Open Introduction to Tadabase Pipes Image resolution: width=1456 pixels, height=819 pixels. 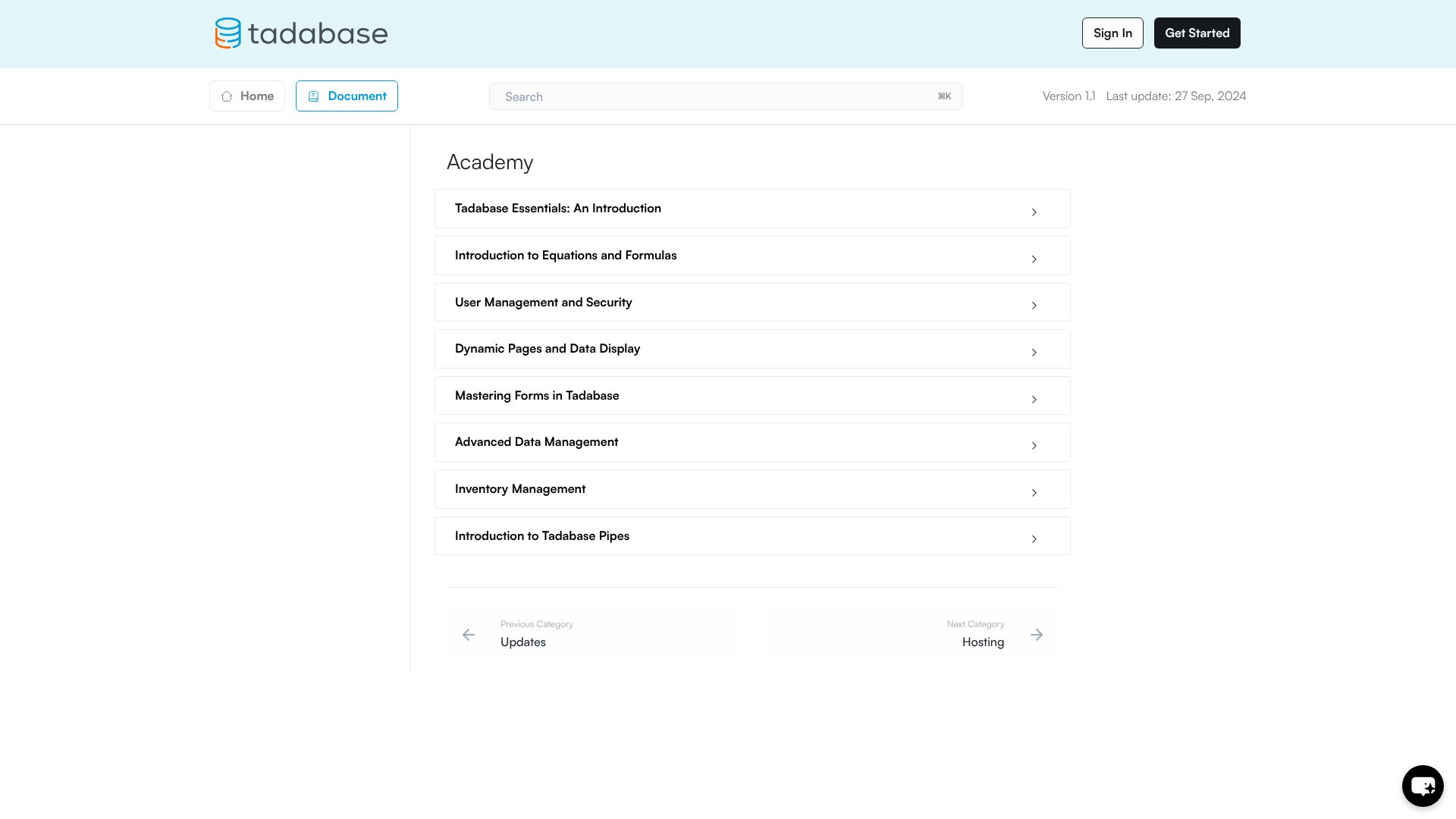coord(752,536)
